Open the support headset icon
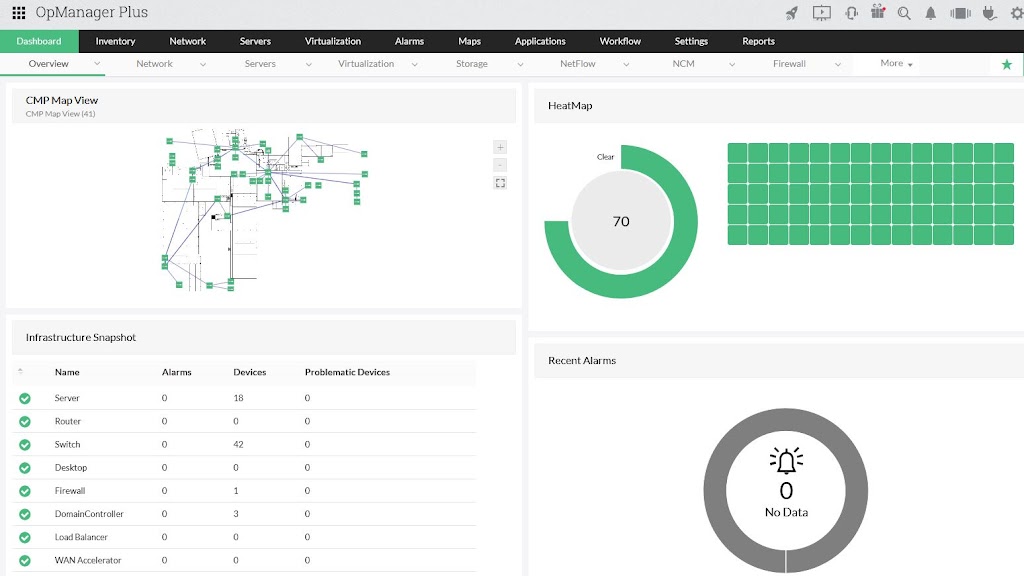 point(851,12)
